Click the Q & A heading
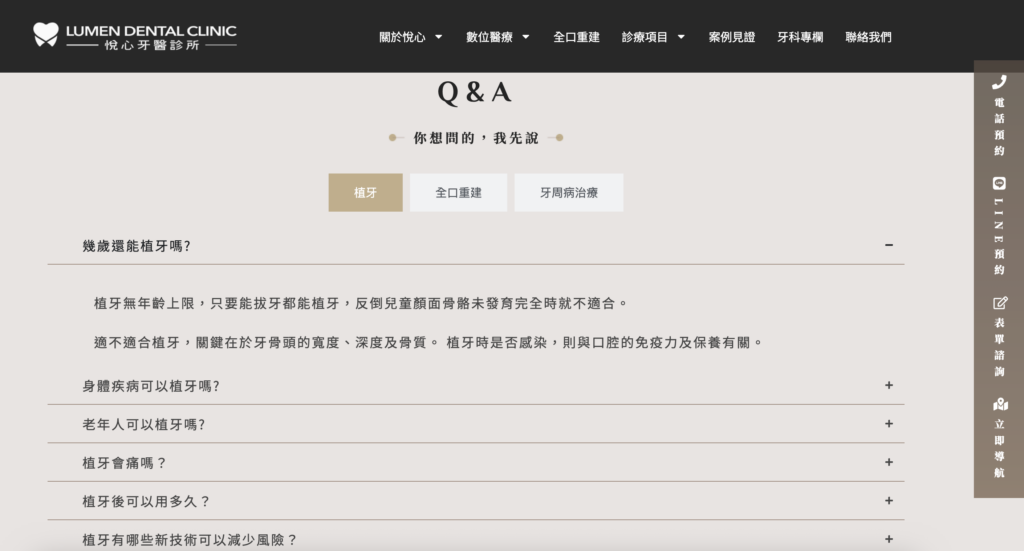Viewport: 1024px width, 551px height. [475, 92]
